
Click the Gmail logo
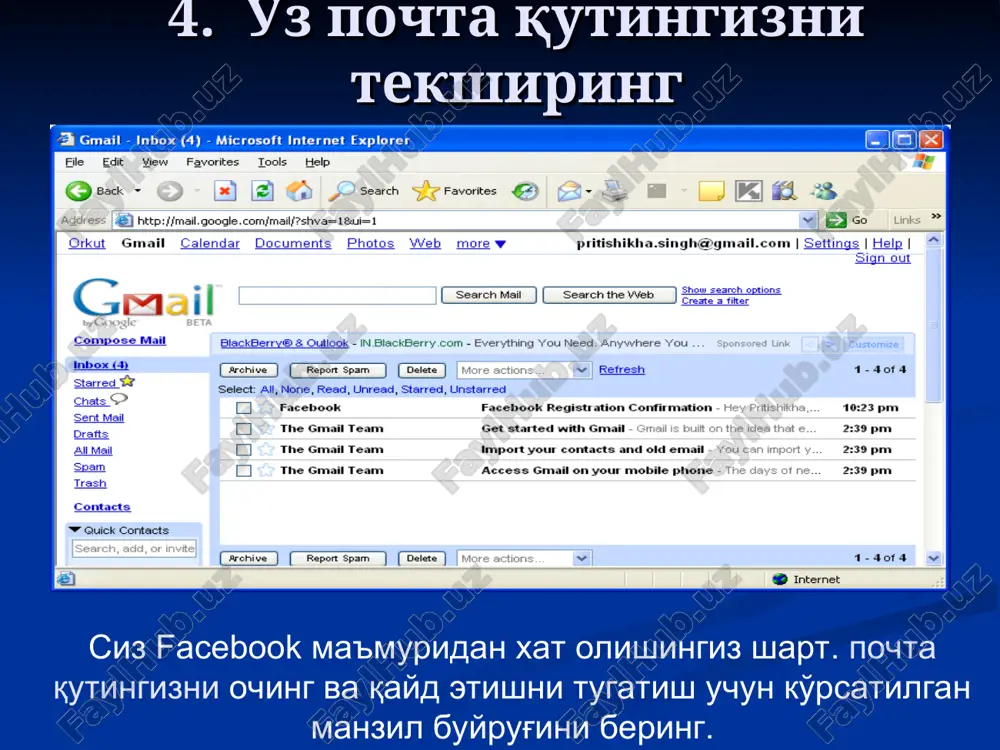[145, 302]
